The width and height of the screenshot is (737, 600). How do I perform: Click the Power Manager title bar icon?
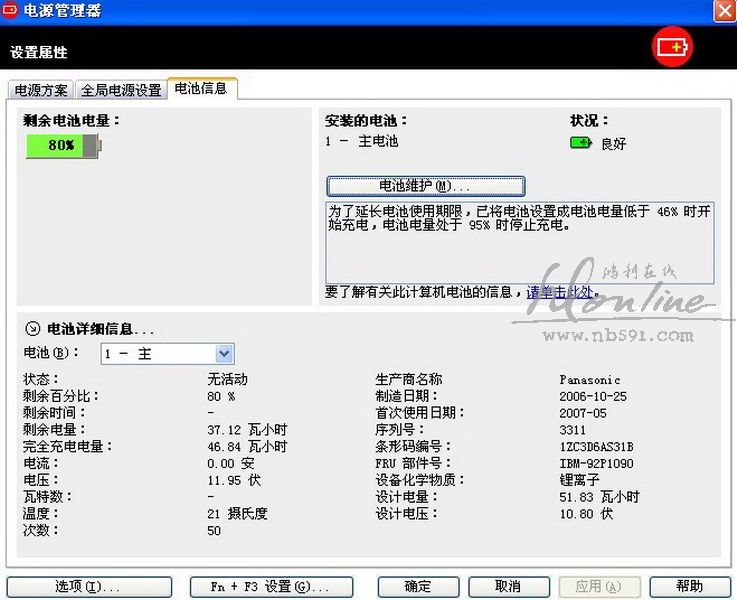(x=11, y=11)
